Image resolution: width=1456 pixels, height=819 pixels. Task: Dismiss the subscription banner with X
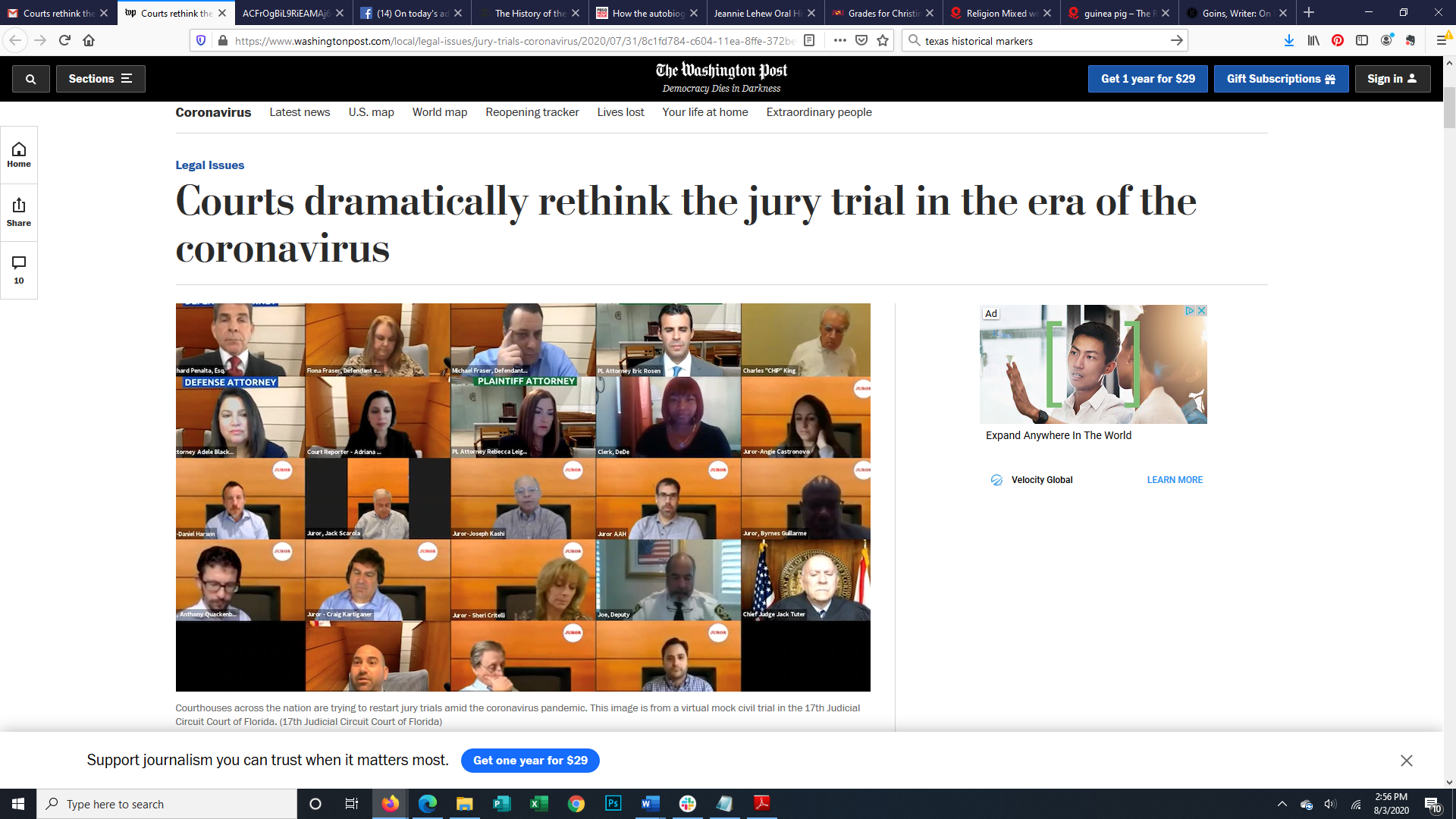(x=1406, y=761)
